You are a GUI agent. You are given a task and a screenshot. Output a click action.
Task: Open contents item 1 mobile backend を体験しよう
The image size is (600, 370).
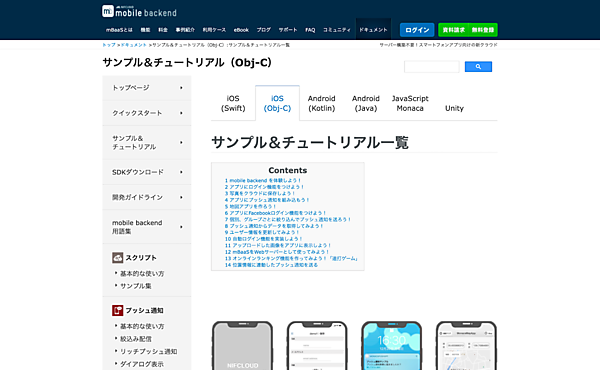(263, 180)
